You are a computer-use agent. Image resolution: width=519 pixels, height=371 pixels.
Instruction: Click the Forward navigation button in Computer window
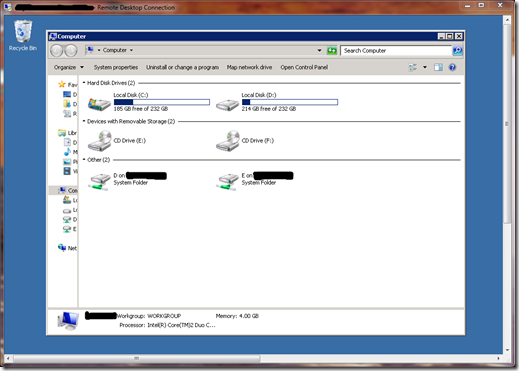pyautogui.click(x=71, y=51)
